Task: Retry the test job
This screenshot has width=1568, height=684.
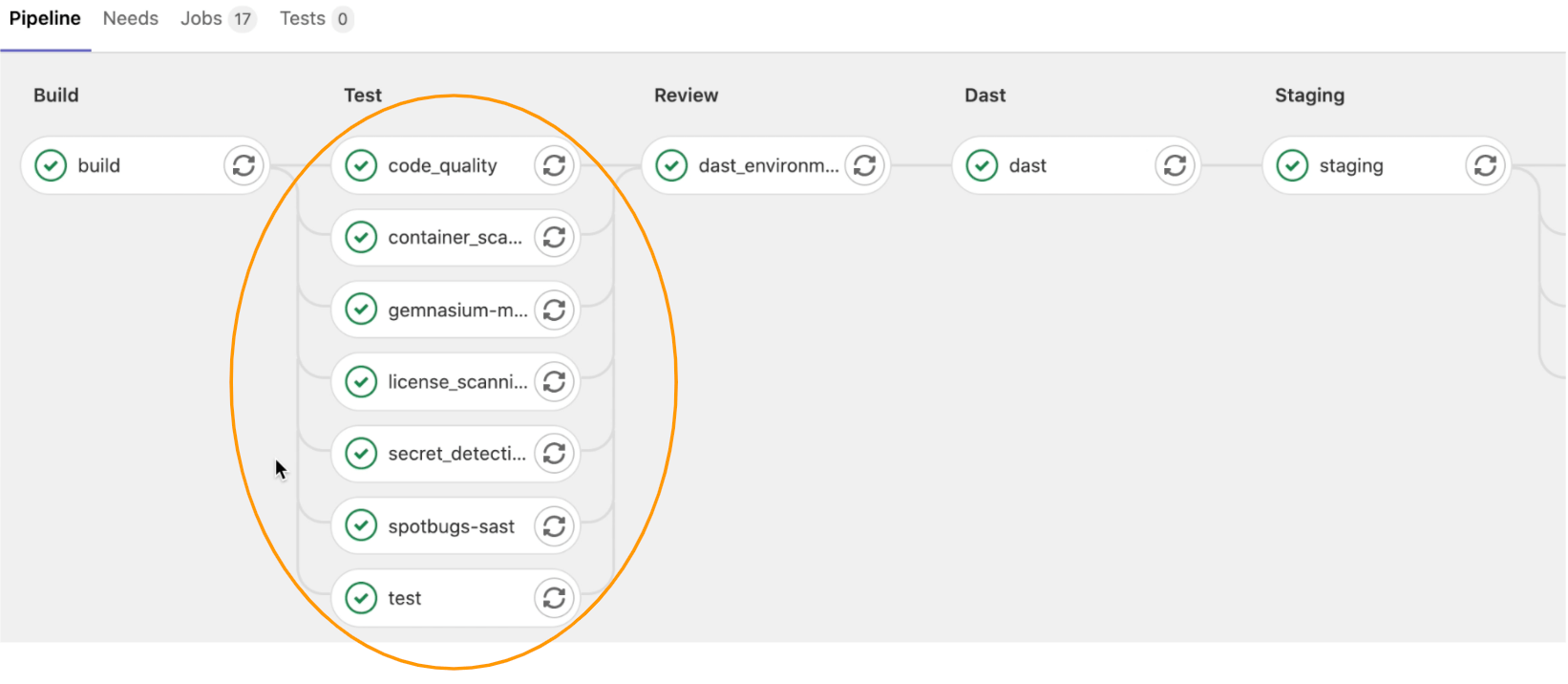Action: coord(554,598)
